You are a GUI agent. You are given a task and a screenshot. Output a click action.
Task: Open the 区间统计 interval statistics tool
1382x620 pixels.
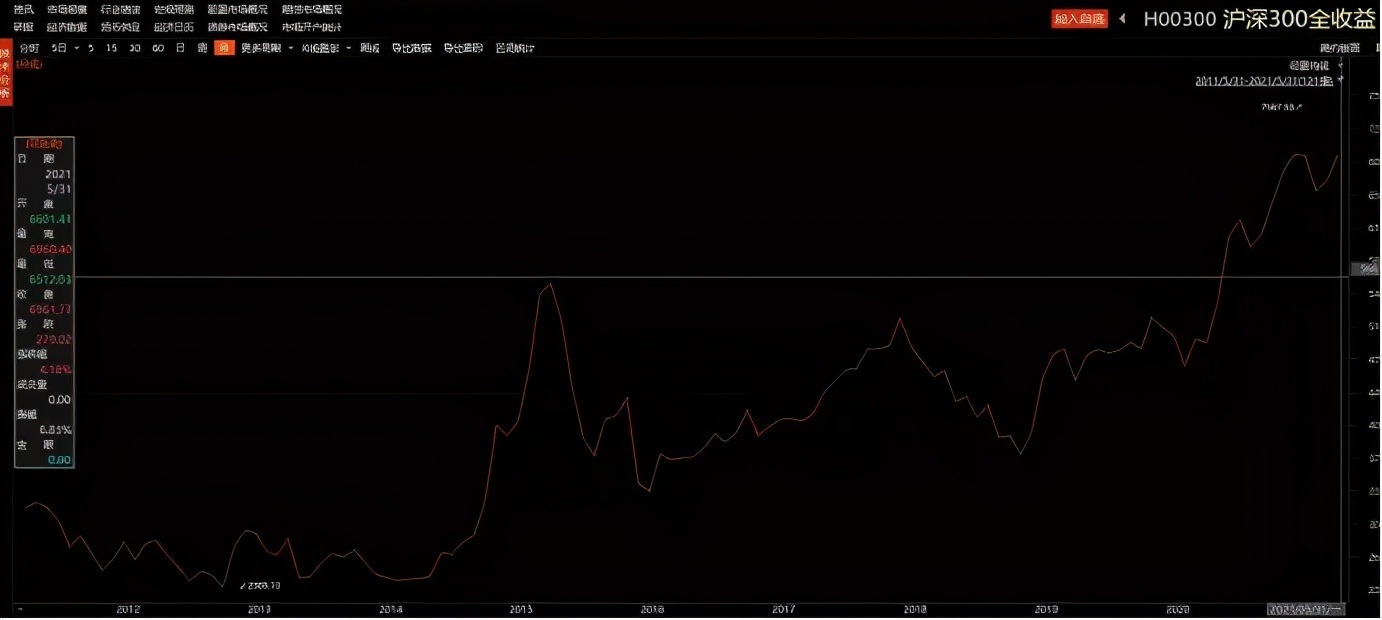pyautogui.click(x=515, y=48)
